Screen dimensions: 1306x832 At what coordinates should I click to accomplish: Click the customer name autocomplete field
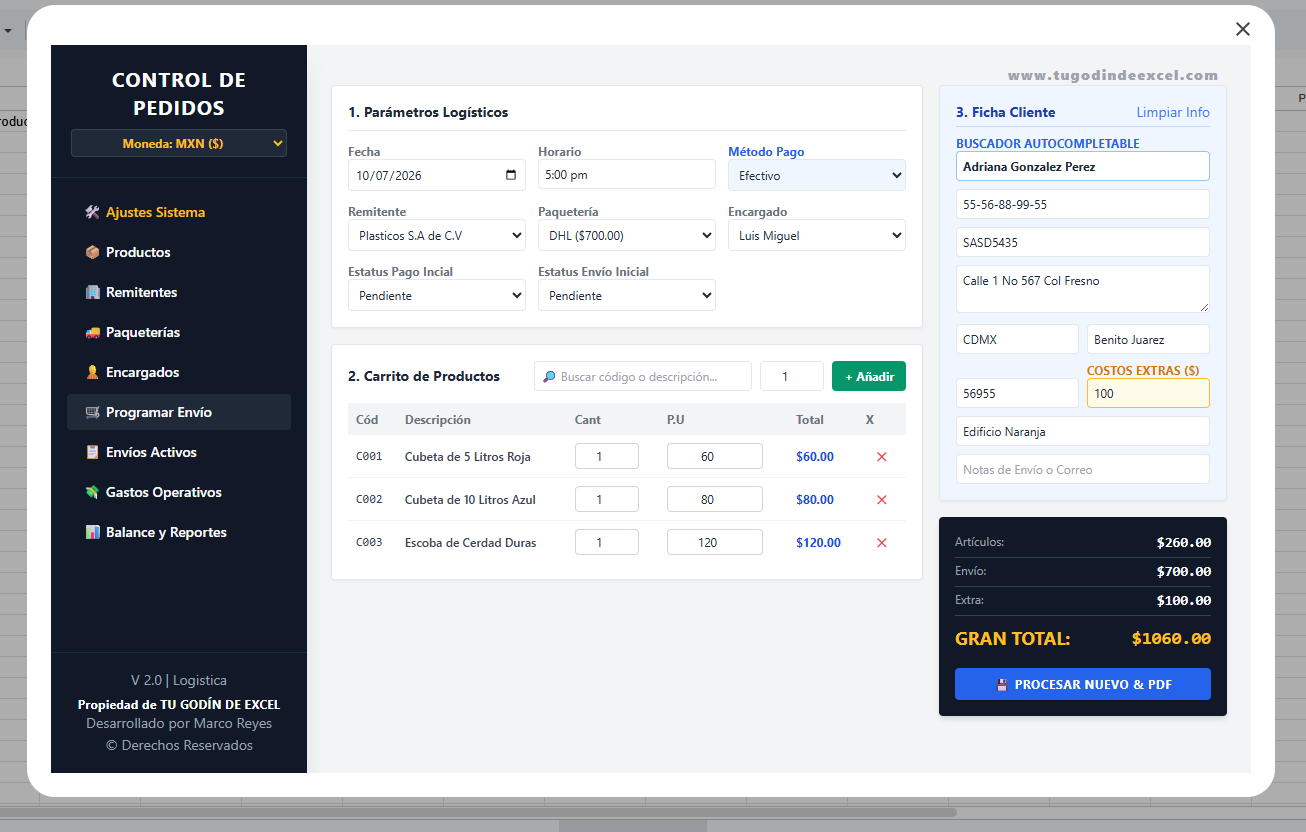pyautogui.click(x=1083, y=166)
